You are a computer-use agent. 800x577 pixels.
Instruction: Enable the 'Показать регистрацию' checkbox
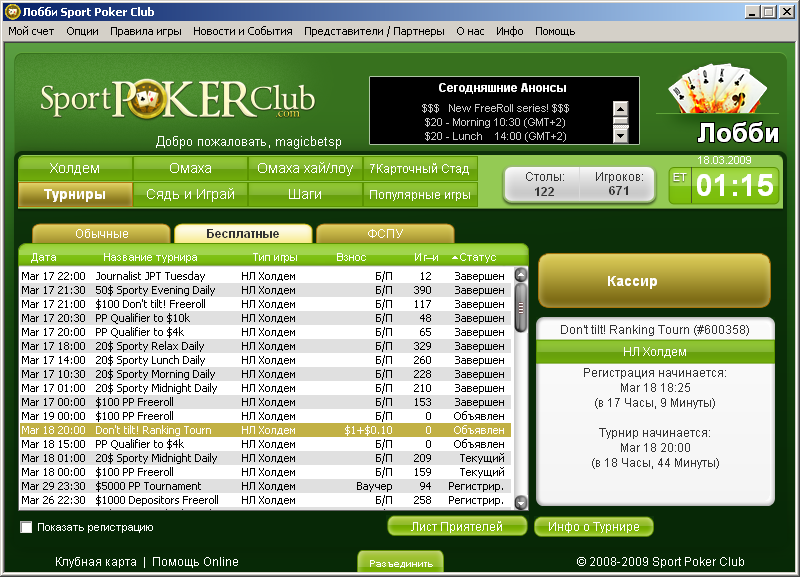(26, 527)
